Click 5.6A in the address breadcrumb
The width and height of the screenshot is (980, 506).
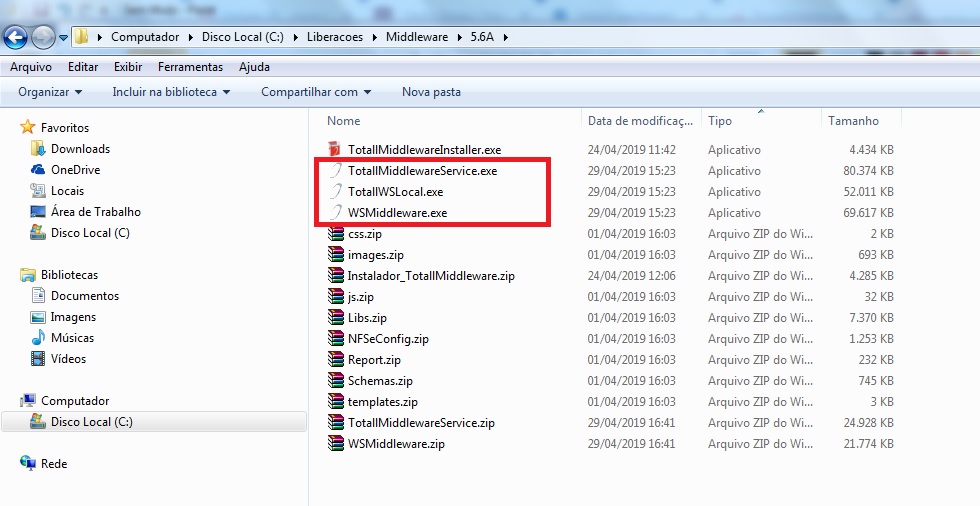point(482,37)
